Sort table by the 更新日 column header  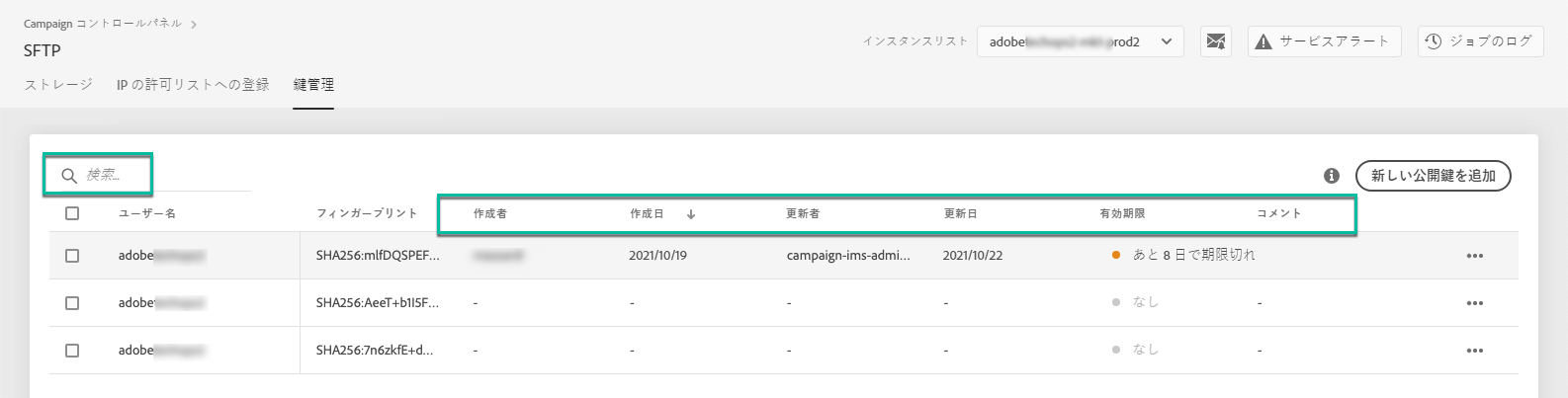pyautogui.click(x=960, y=213)
